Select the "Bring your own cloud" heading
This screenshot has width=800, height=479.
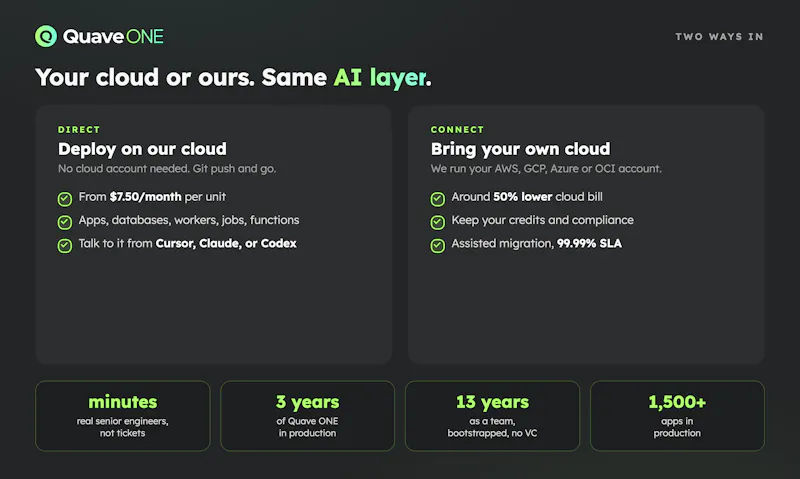pos(520,149)
